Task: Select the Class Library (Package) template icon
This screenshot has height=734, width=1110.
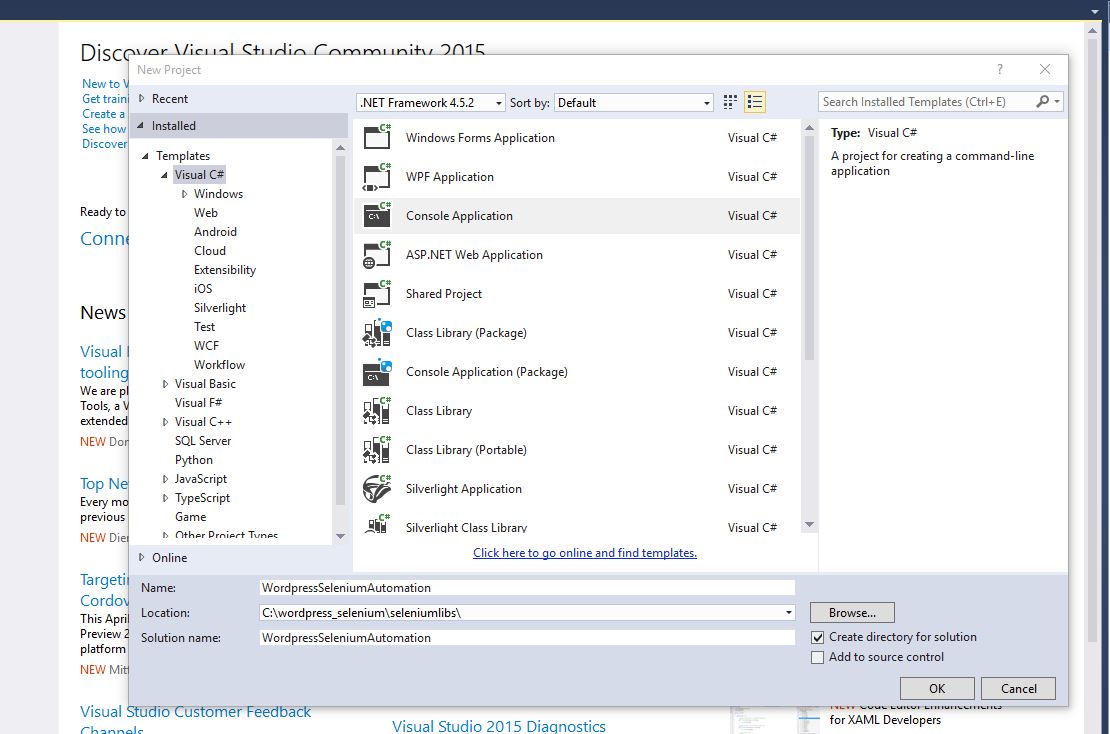Action: tap(377, 333)
